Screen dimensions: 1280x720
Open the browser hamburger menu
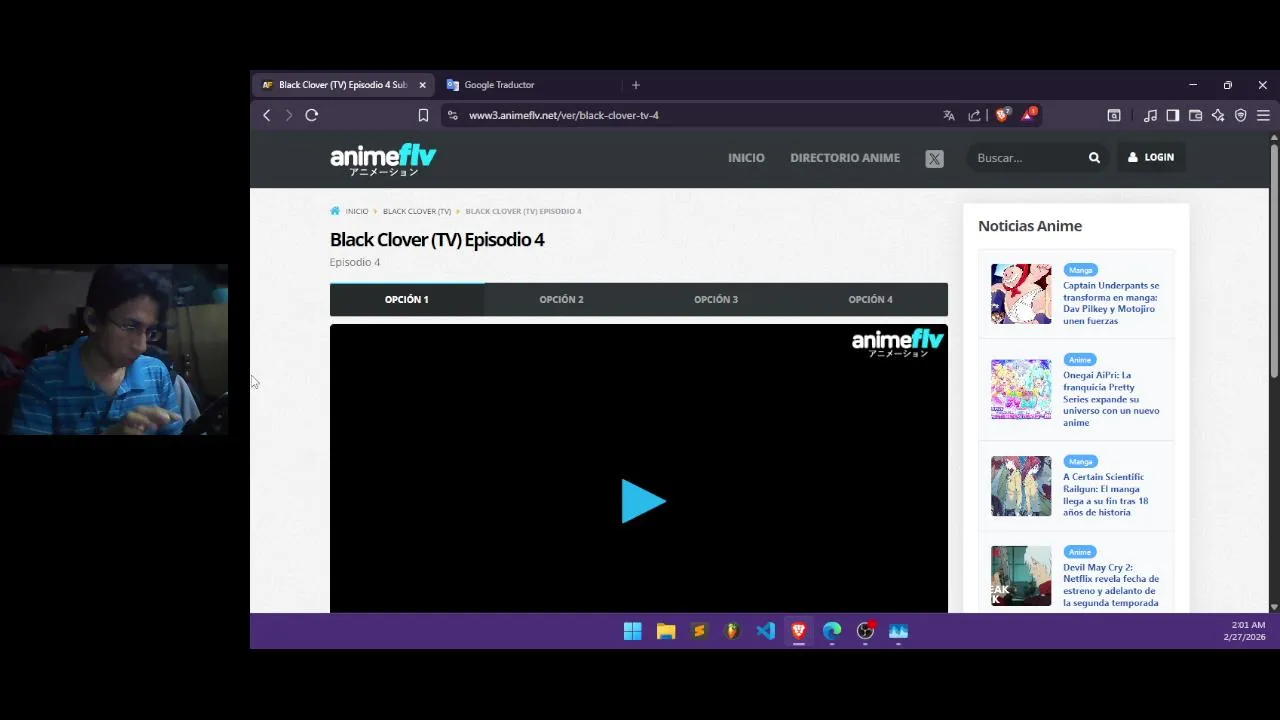pyautogui.click(x=1263, y=115)
